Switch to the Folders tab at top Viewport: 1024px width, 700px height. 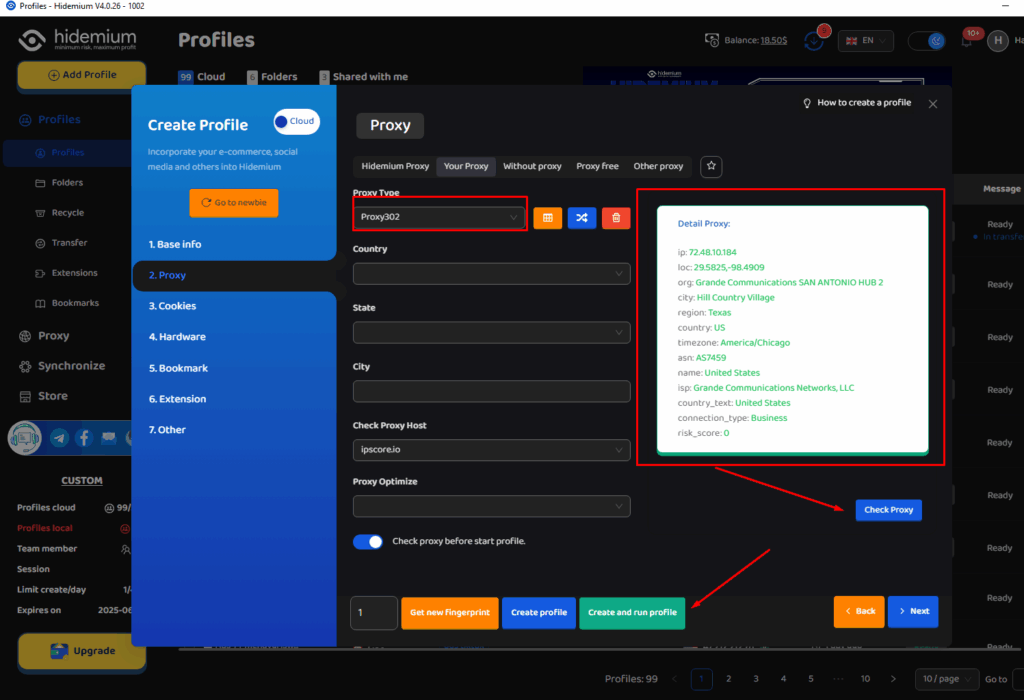click(x=272, y=77)
